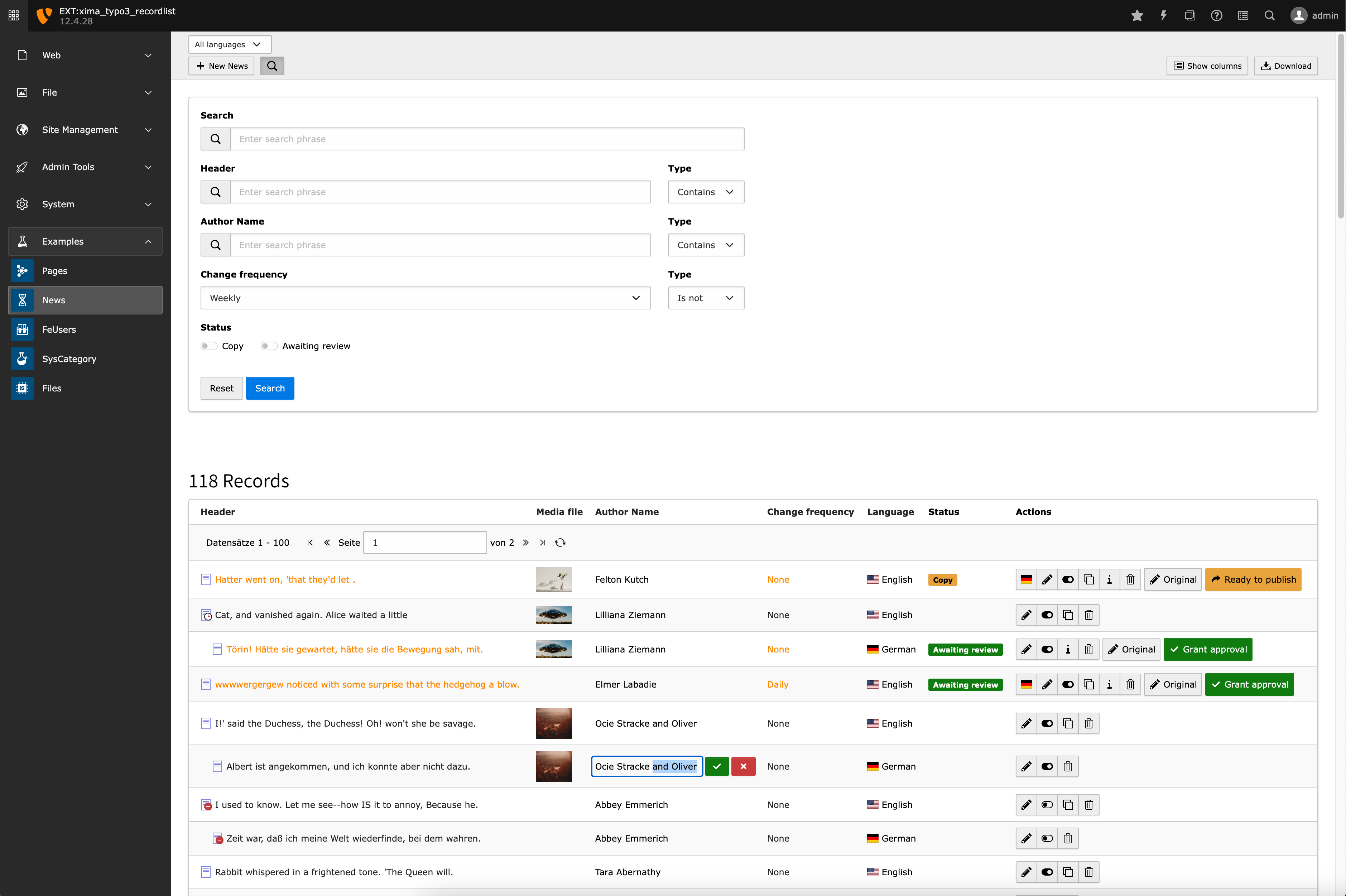Cancel inline edit with red X
This screenshot has height=896, width=1346.
click(x=743, y=766)
